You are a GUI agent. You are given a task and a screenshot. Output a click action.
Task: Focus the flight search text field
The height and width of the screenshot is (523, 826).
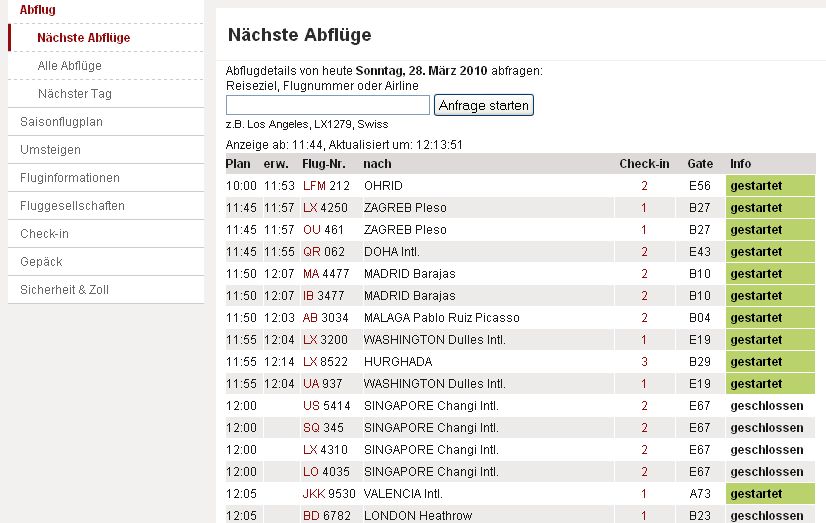click(x=328, y=105)
